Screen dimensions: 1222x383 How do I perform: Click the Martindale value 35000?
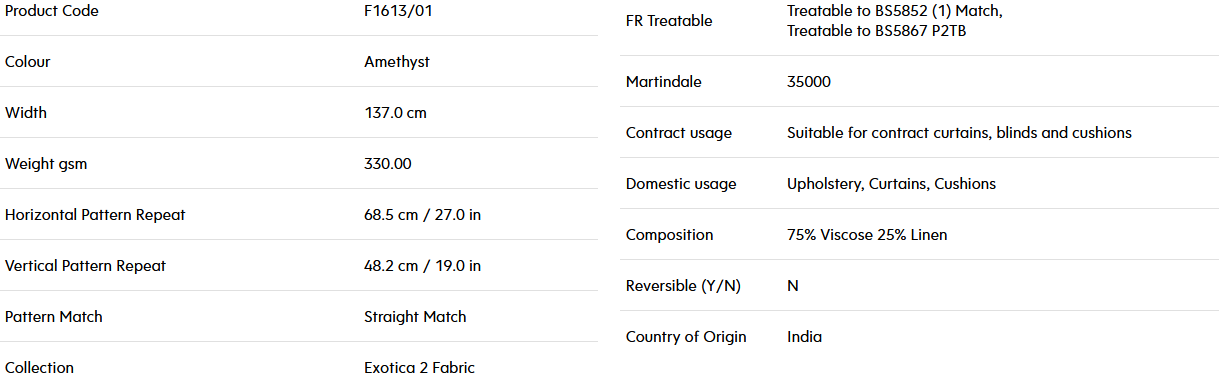(809, 82)
